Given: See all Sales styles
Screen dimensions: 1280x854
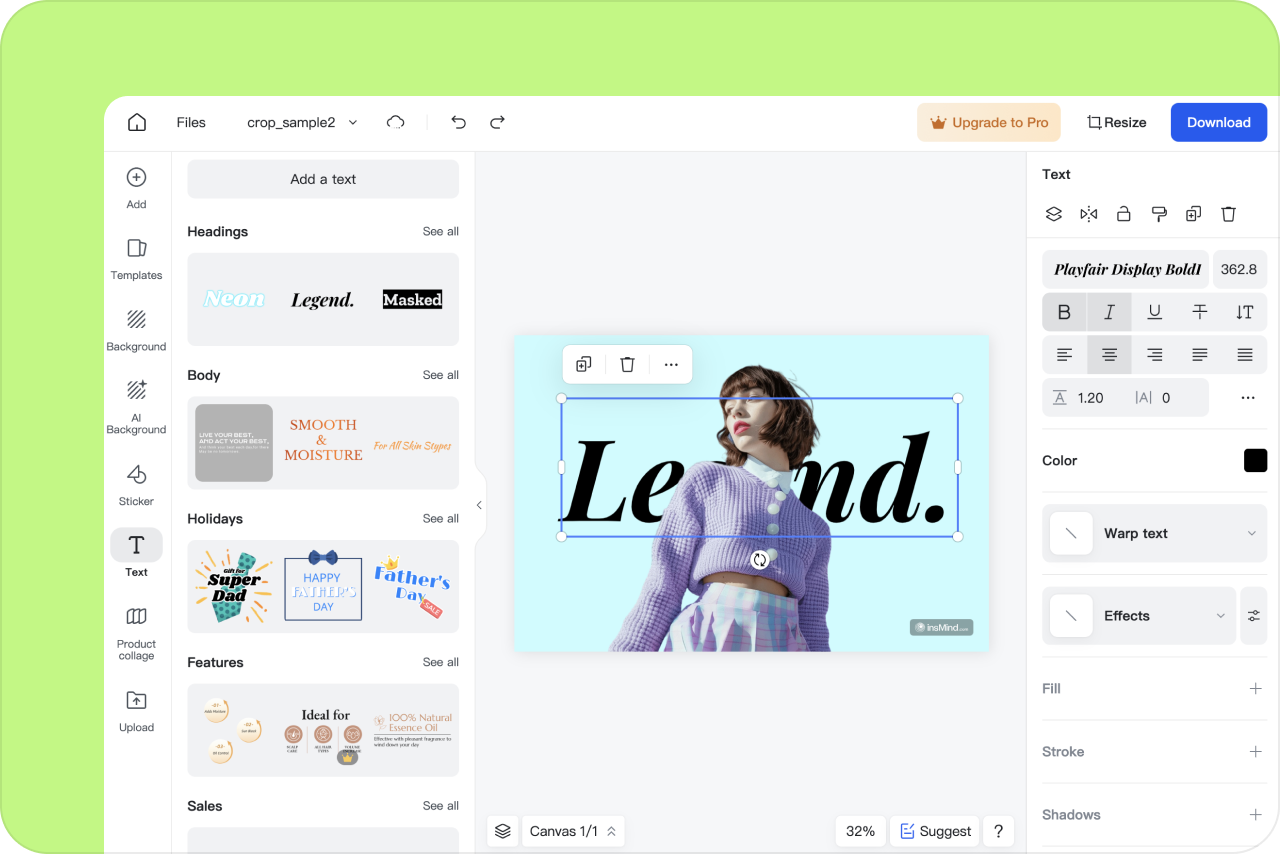Looking at the screenshot, I should click(440, 805).
